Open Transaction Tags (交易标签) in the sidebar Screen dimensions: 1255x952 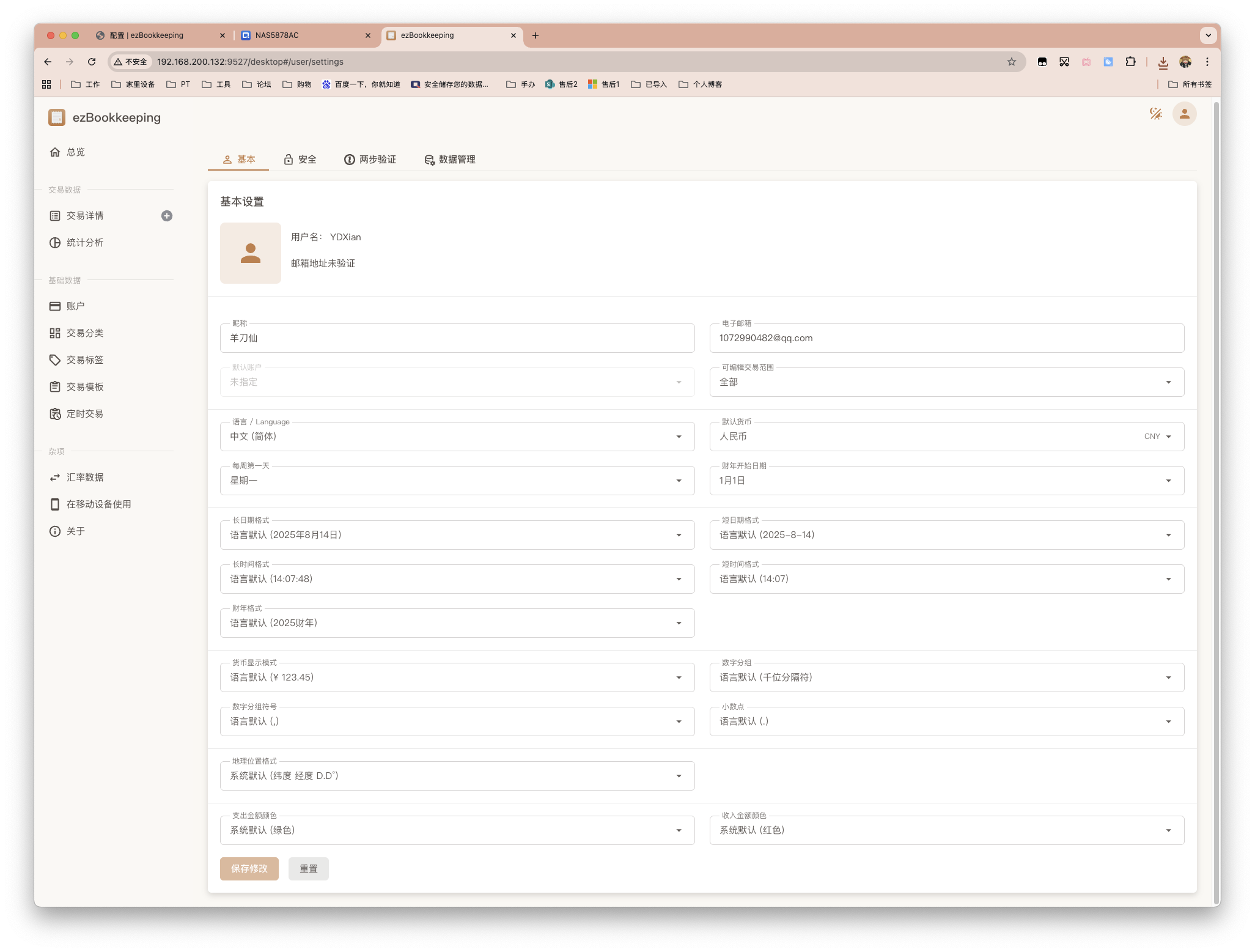click(x=84, y=360)
